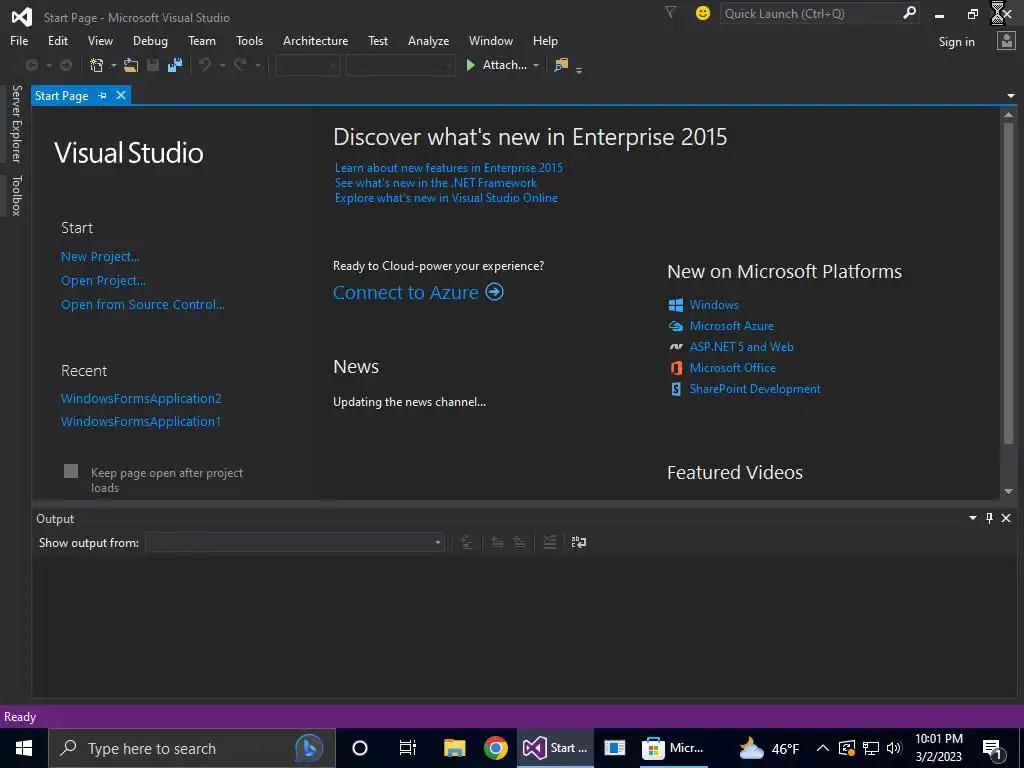Click the feedback smiley face icon
Viewport: 1024px width, 768px height.
[703, 13]
